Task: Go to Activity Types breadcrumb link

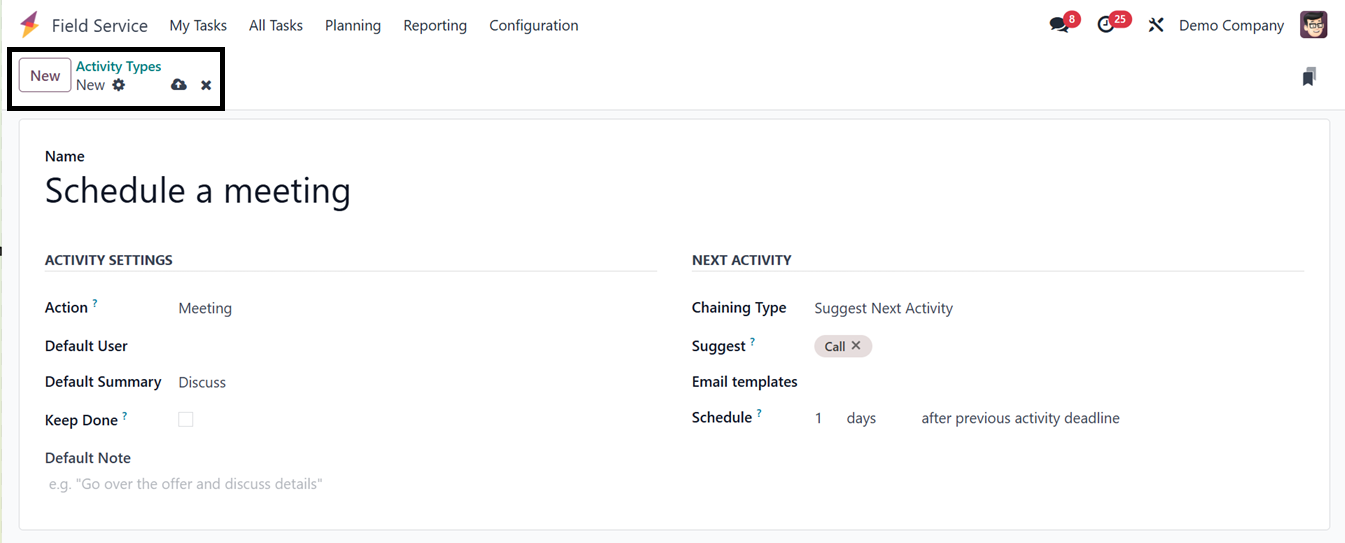Action: [119, 67]
